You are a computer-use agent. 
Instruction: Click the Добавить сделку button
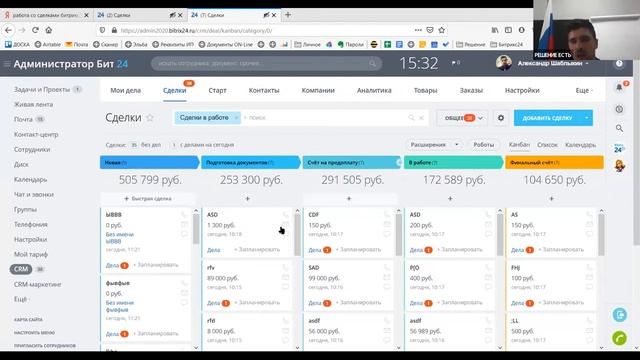pyautogui.click(x=547, y=118)
